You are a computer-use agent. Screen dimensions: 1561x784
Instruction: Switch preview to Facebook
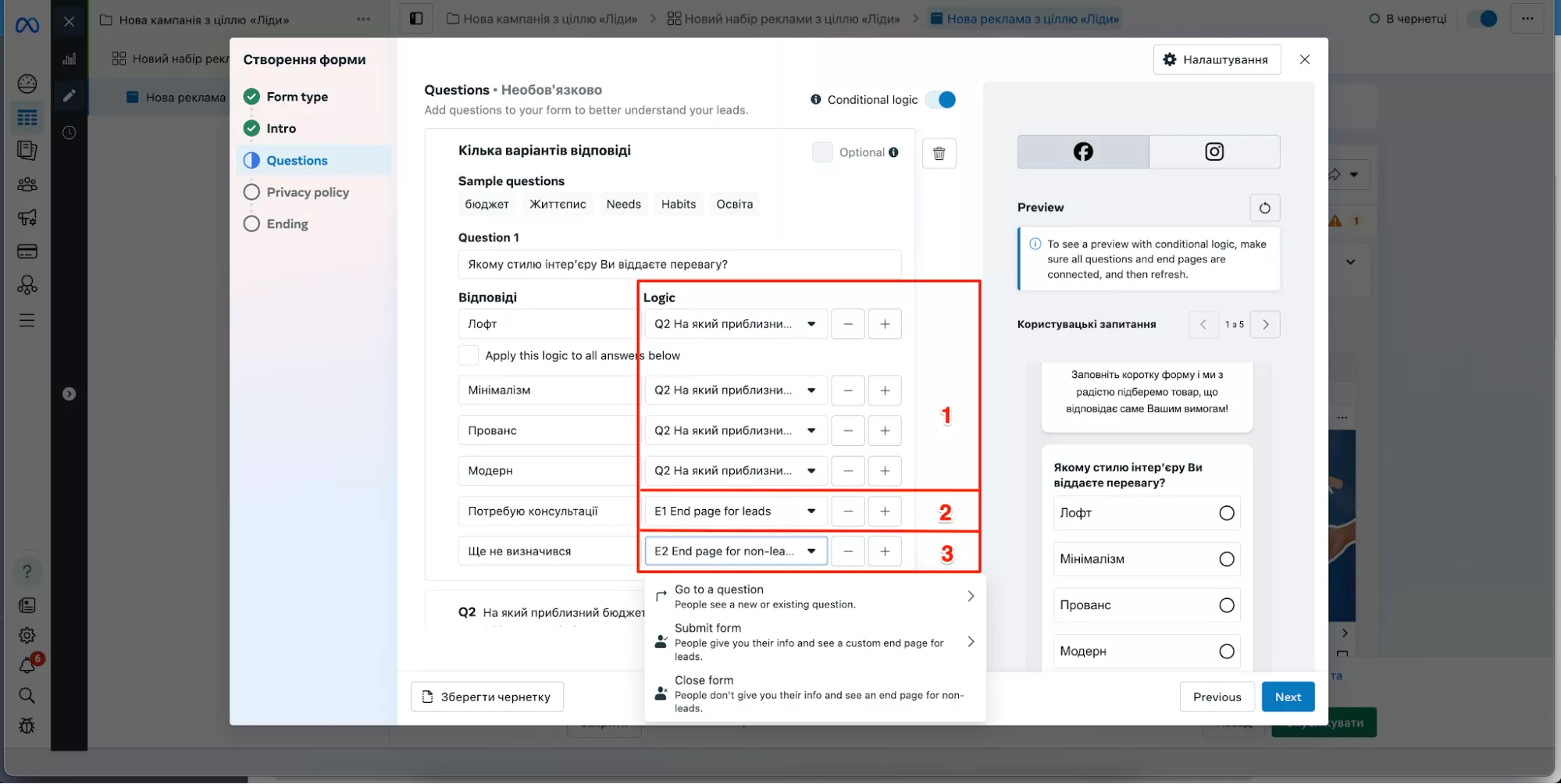1082,151
